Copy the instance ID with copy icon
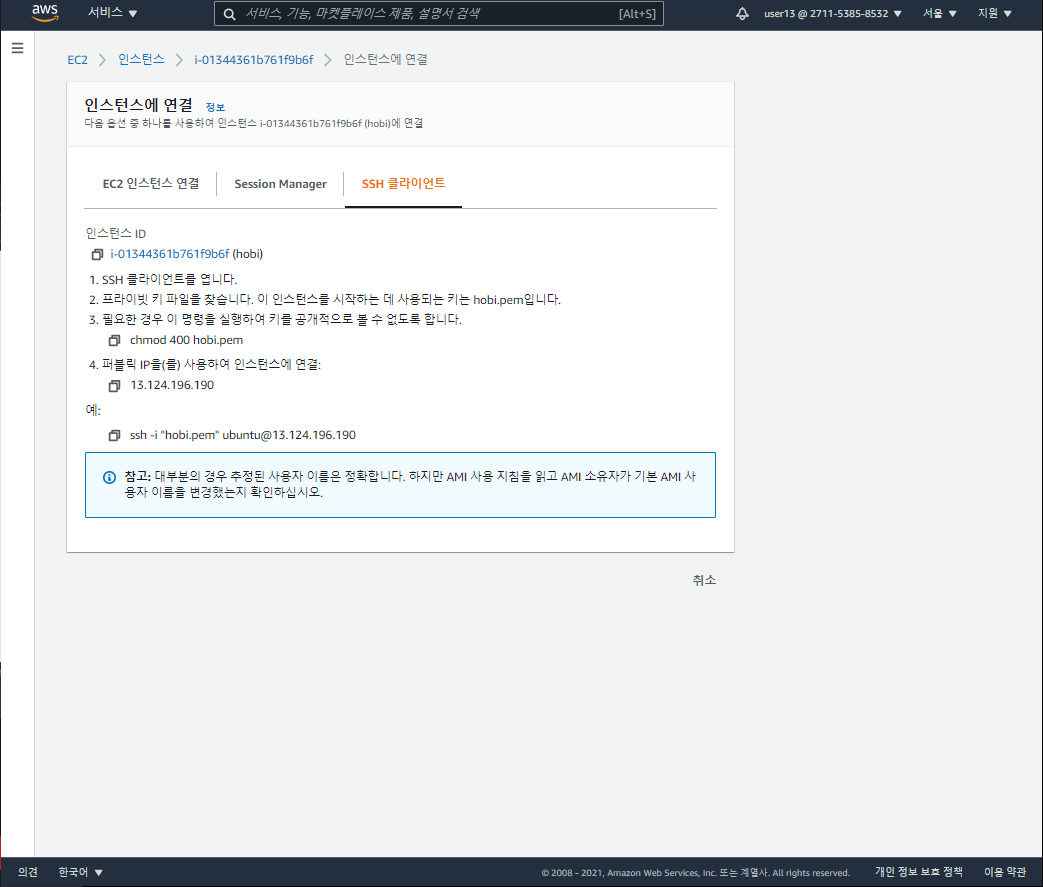This screenshot has height=887, width=1043. 97,254
